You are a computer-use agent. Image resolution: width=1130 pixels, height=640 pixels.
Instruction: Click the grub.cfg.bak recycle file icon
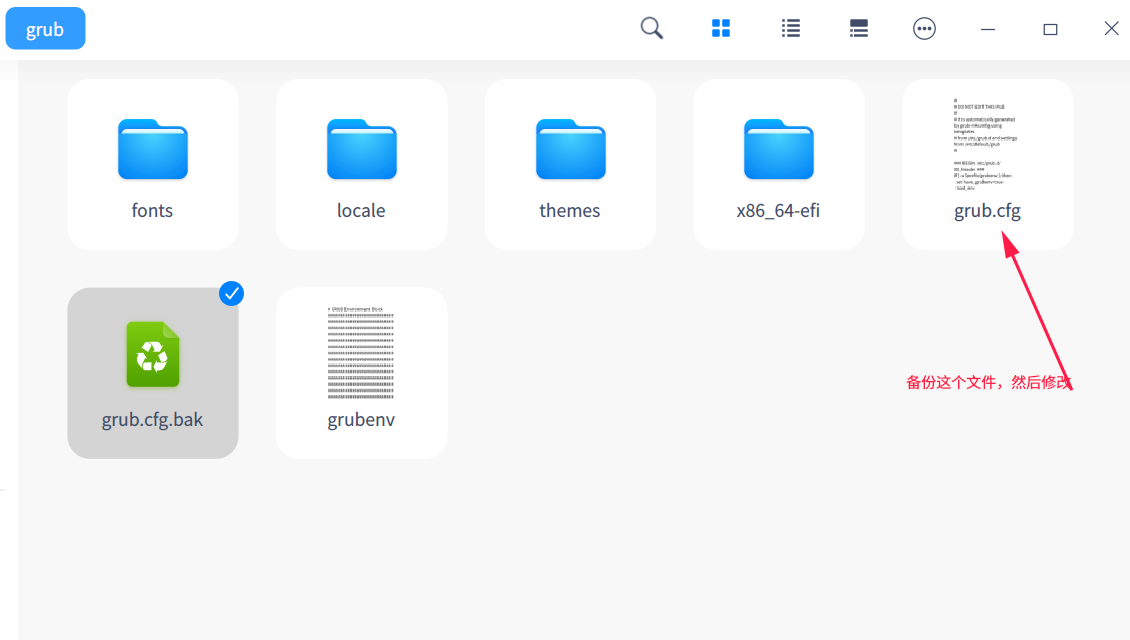[153, 354]
